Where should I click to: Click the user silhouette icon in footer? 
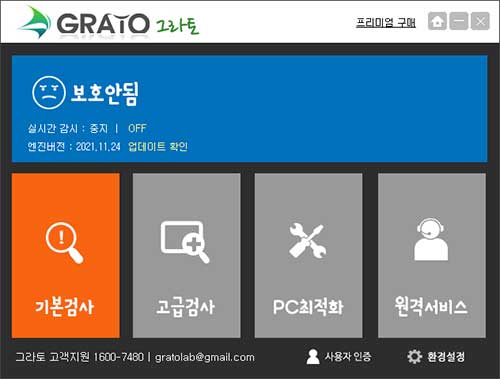coord(313,357)
